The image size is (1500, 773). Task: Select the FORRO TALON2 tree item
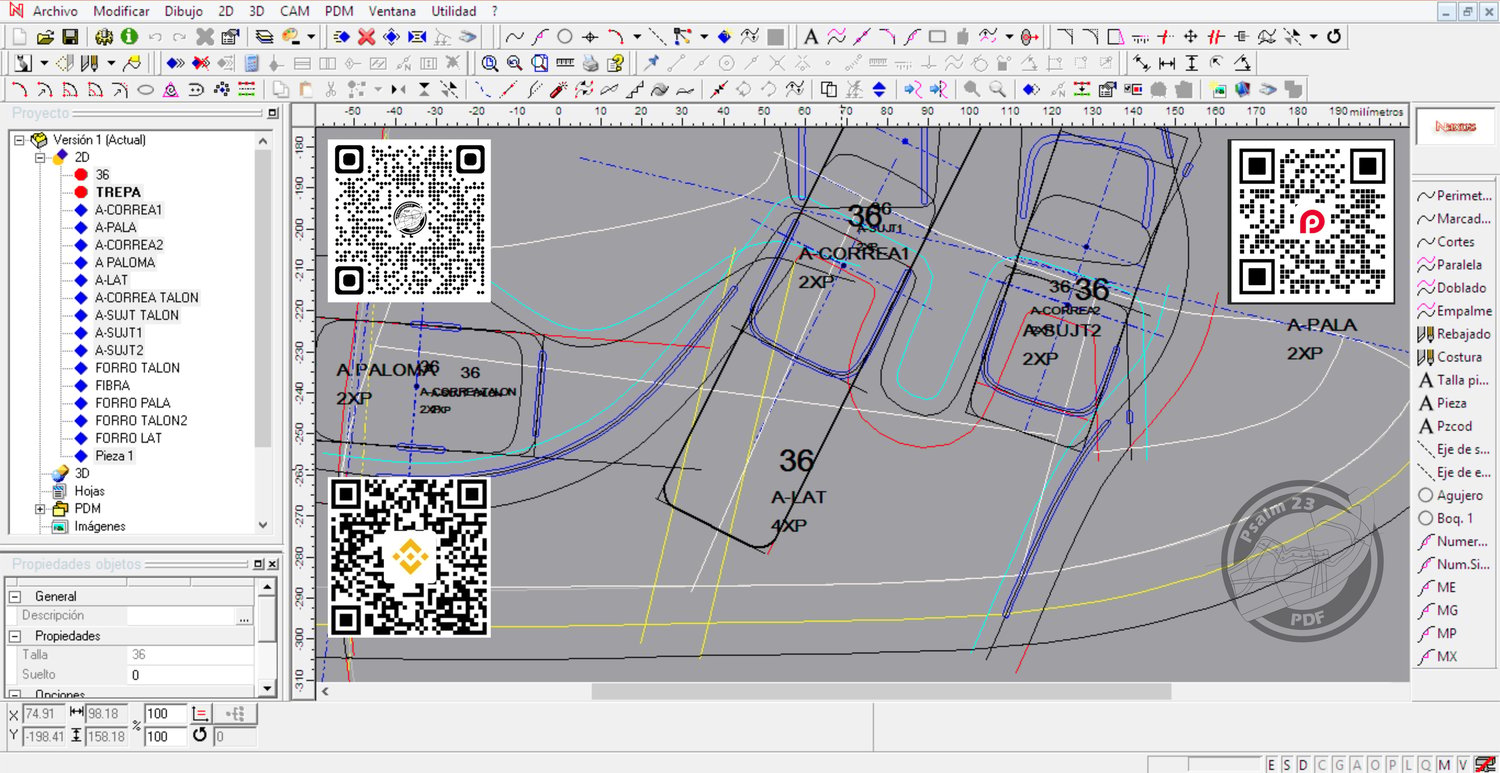141,421
